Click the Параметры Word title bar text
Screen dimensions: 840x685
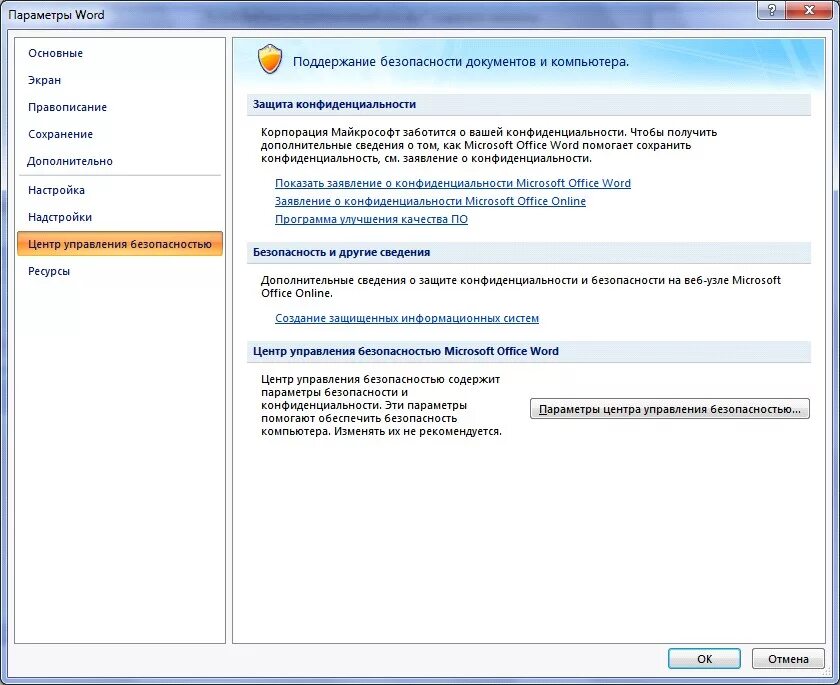(x=56, y=15)
